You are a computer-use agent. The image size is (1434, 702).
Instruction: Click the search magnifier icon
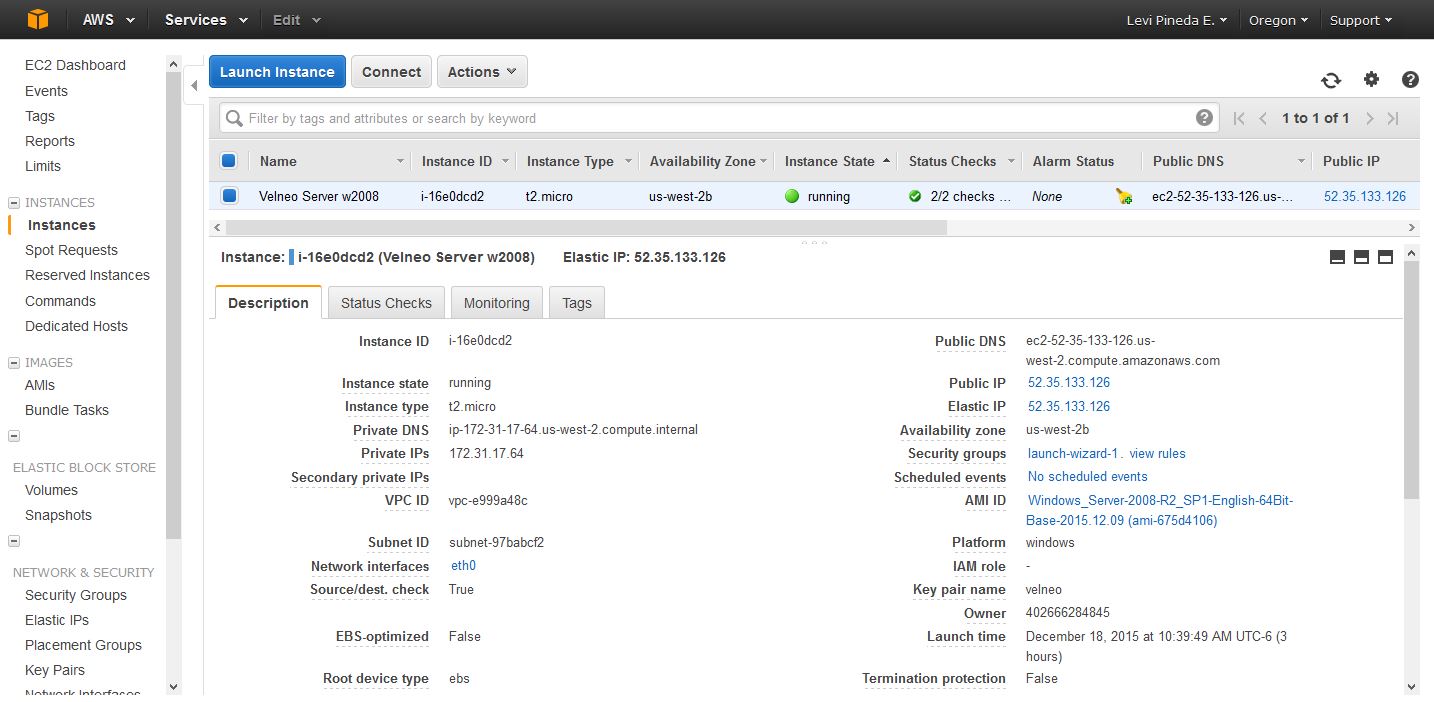pos(235,119)
